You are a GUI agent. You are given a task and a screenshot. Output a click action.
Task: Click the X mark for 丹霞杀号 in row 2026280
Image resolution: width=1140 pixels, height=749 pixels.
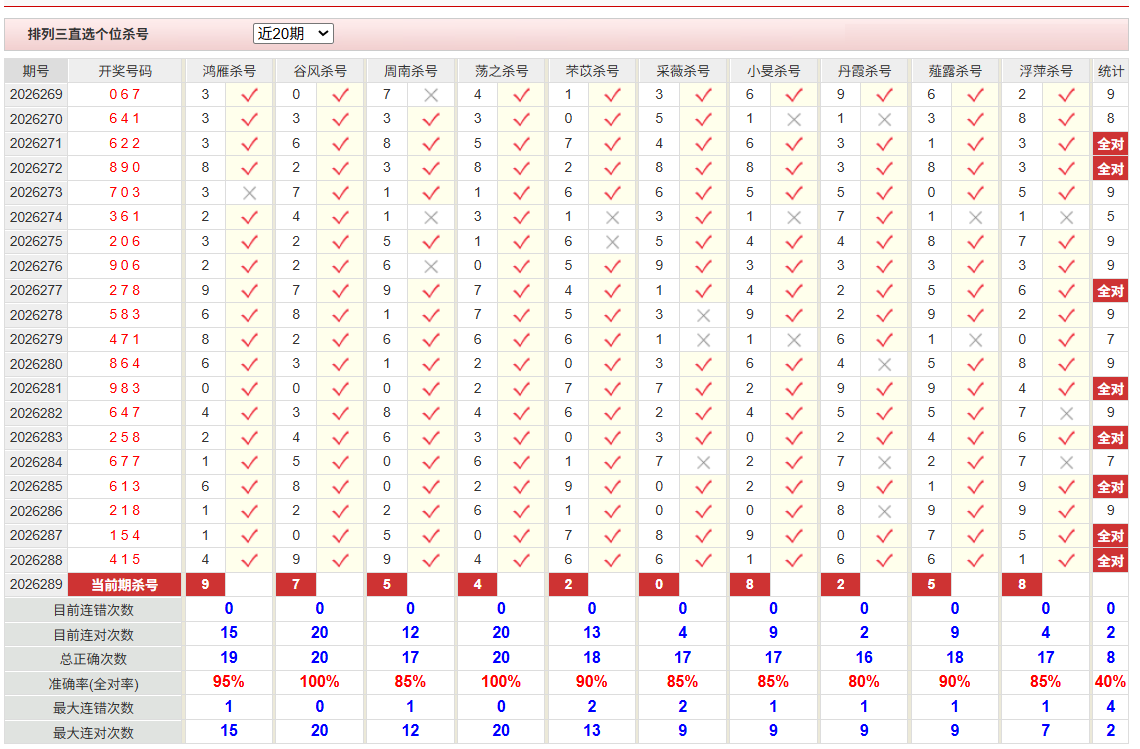click(x=885, y=364)
